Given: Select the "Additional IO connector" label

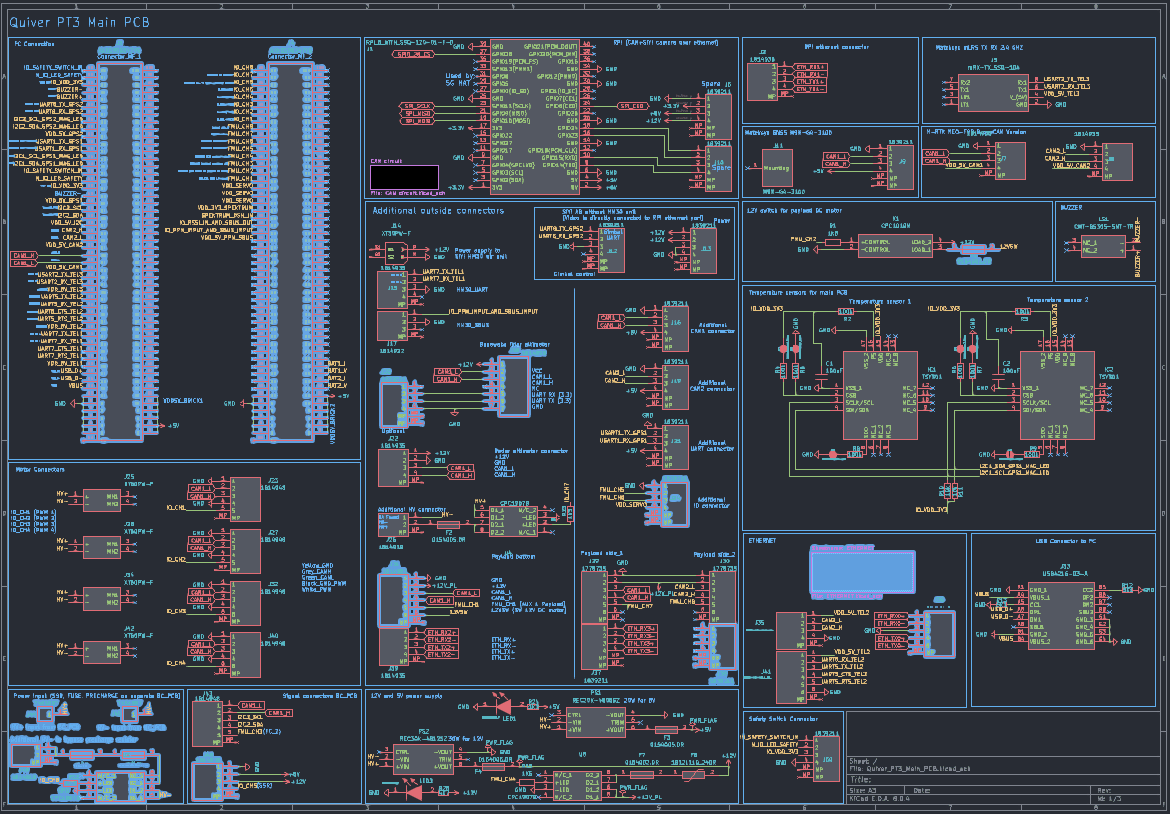Looking at the screenshot, I should [713, 503].
